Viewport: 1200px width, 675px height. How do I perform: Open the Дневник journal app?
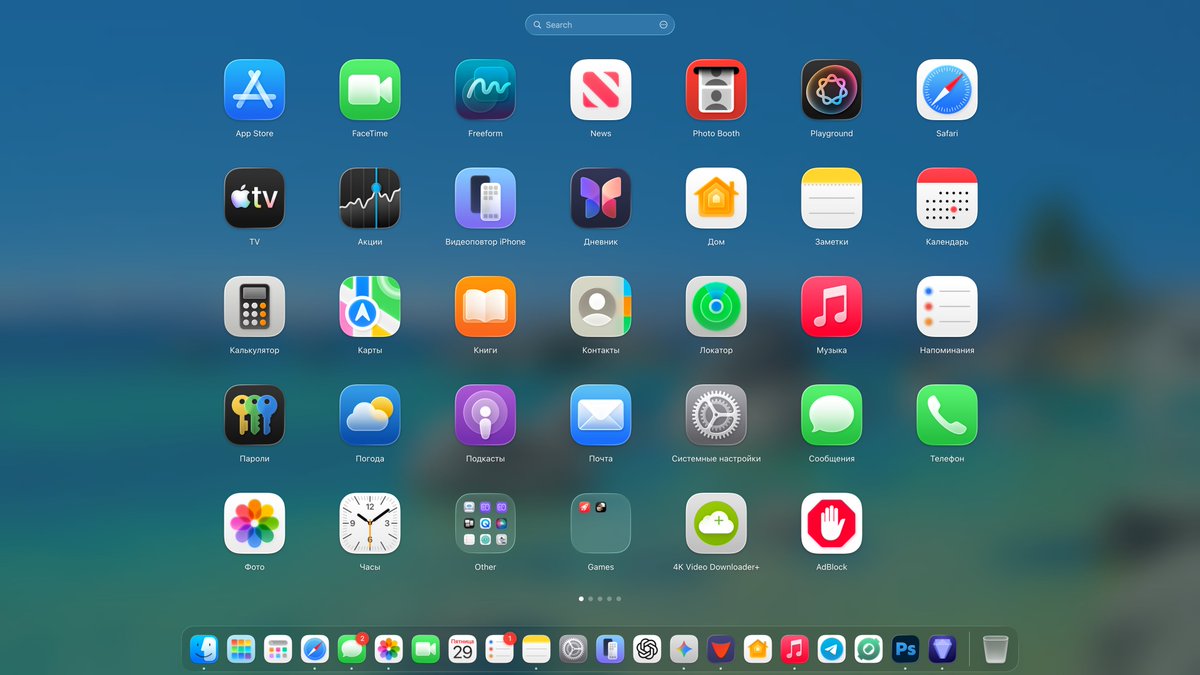click(601, 198)
